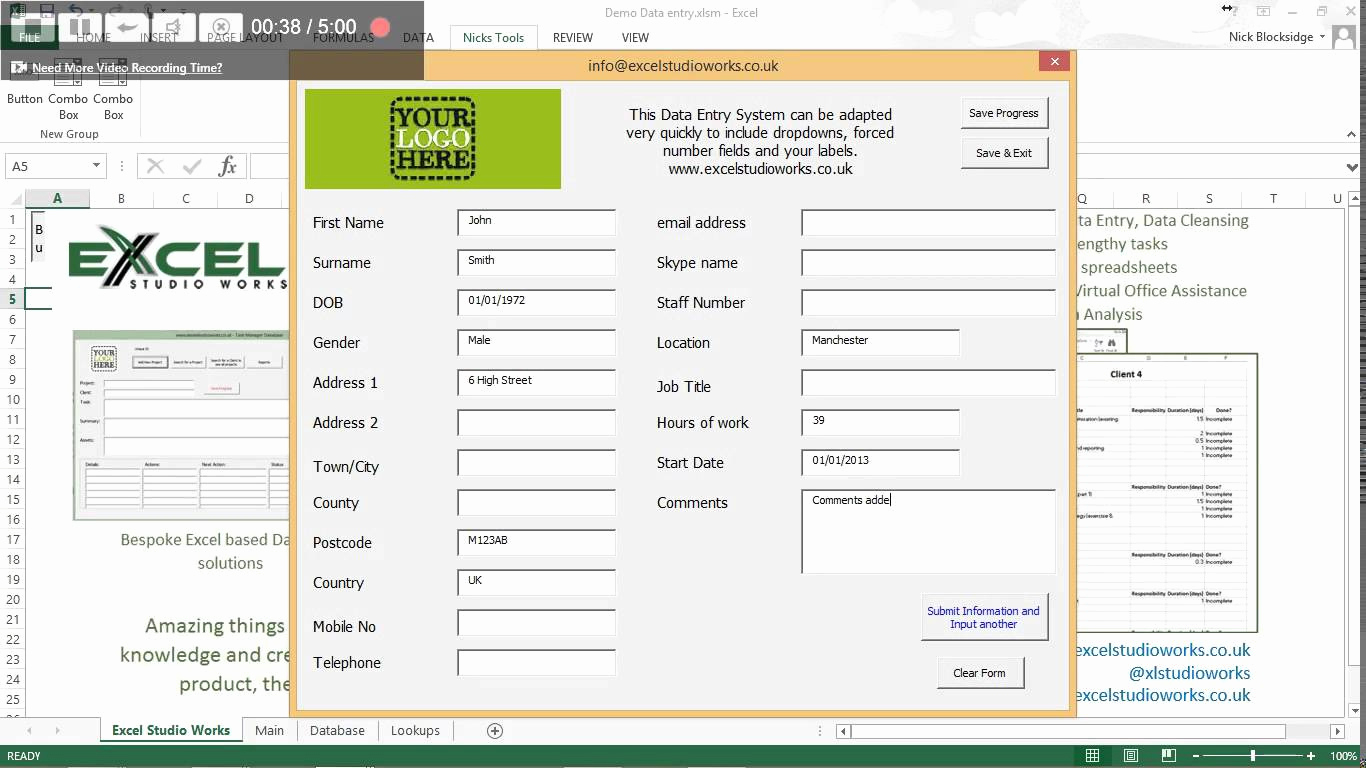Click inside the Comments text box
The image size is (1366, 768).
tap(928, 530)
